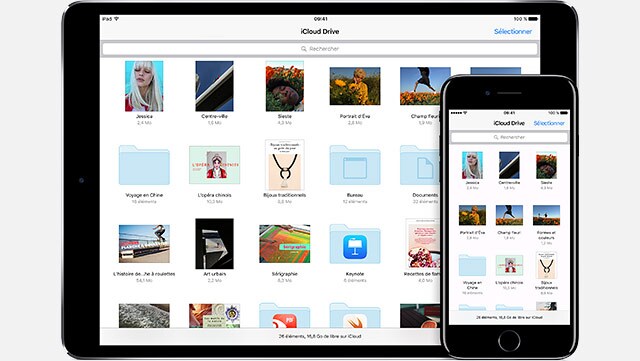The image size is (640, 361).
Task: Click the "Keynote" folder label on iPad
Action: point(355,274)
